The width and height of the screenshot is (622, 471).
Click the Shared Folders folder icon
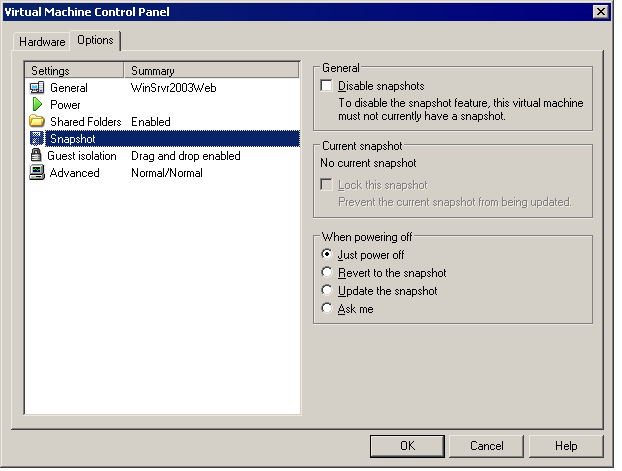tap(37, 122)
